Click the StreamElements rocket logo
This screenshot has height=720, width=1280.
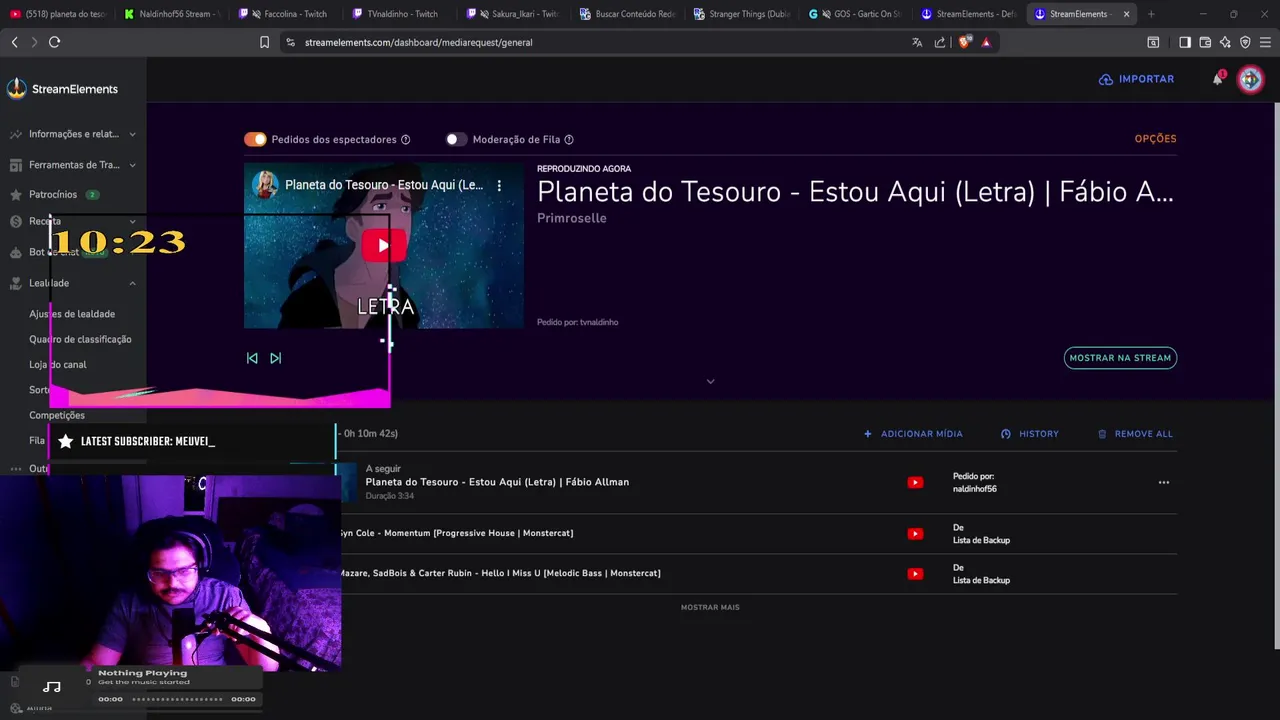16,88
